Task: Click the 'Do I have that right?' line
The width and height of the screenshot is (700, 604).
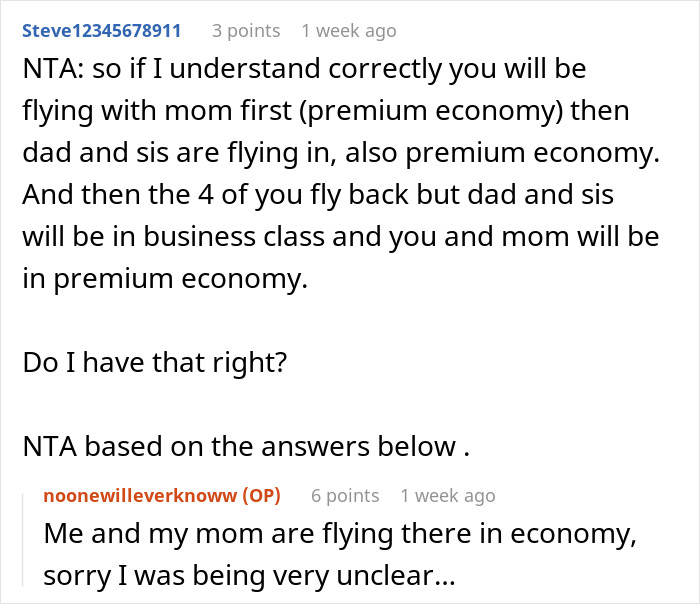Action: click(154, 362)
